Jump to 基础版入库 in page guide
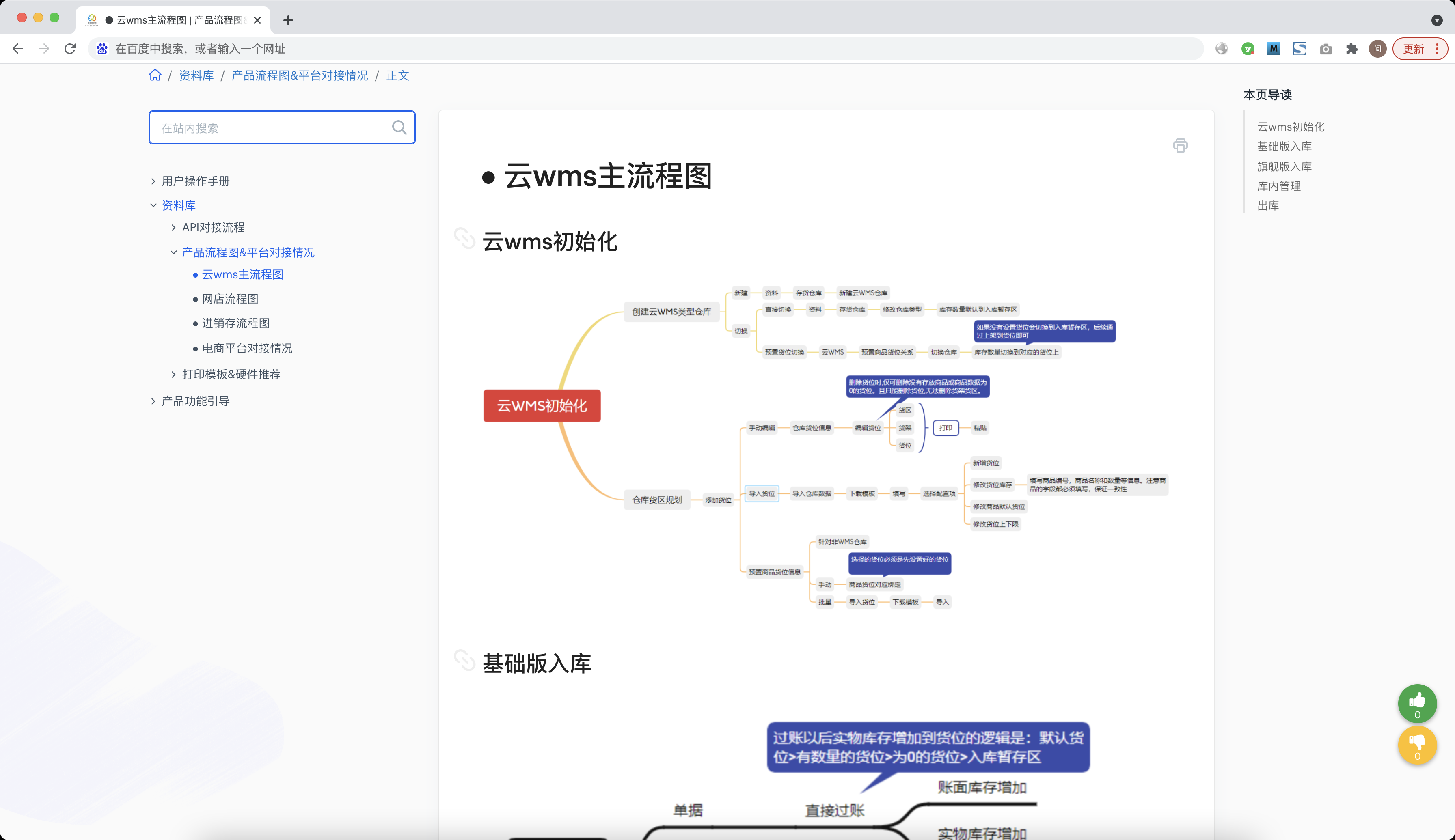 [1284, 146]
